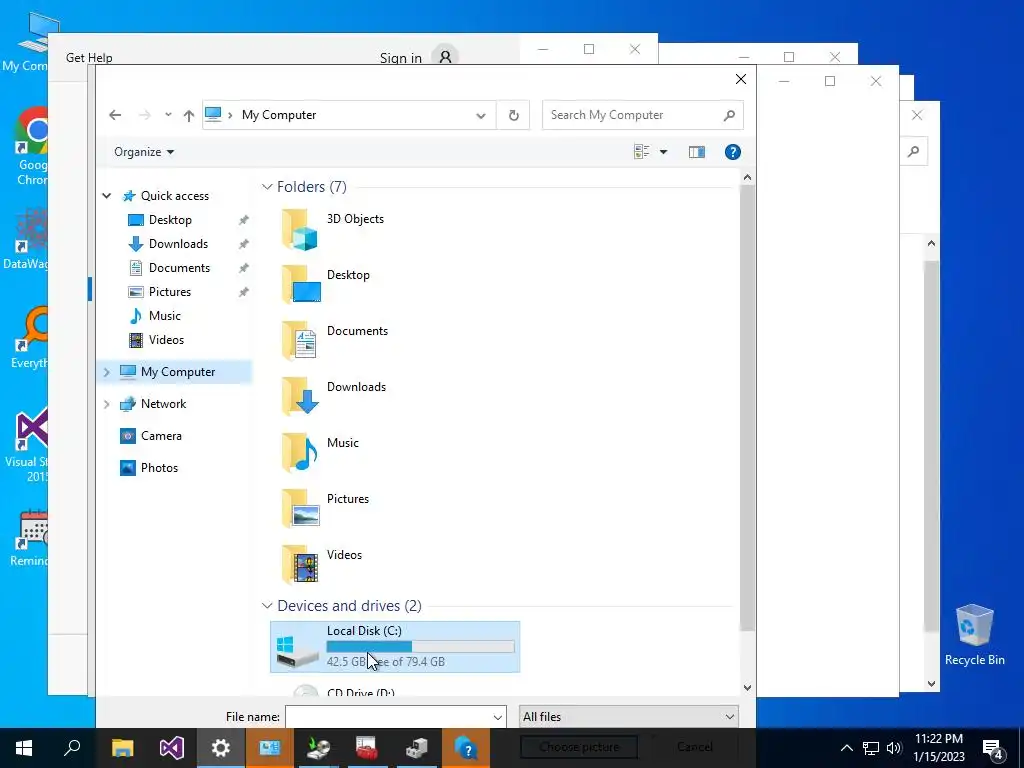
Task: Show hidden system tray icons
Action: [x=846, y=748]
